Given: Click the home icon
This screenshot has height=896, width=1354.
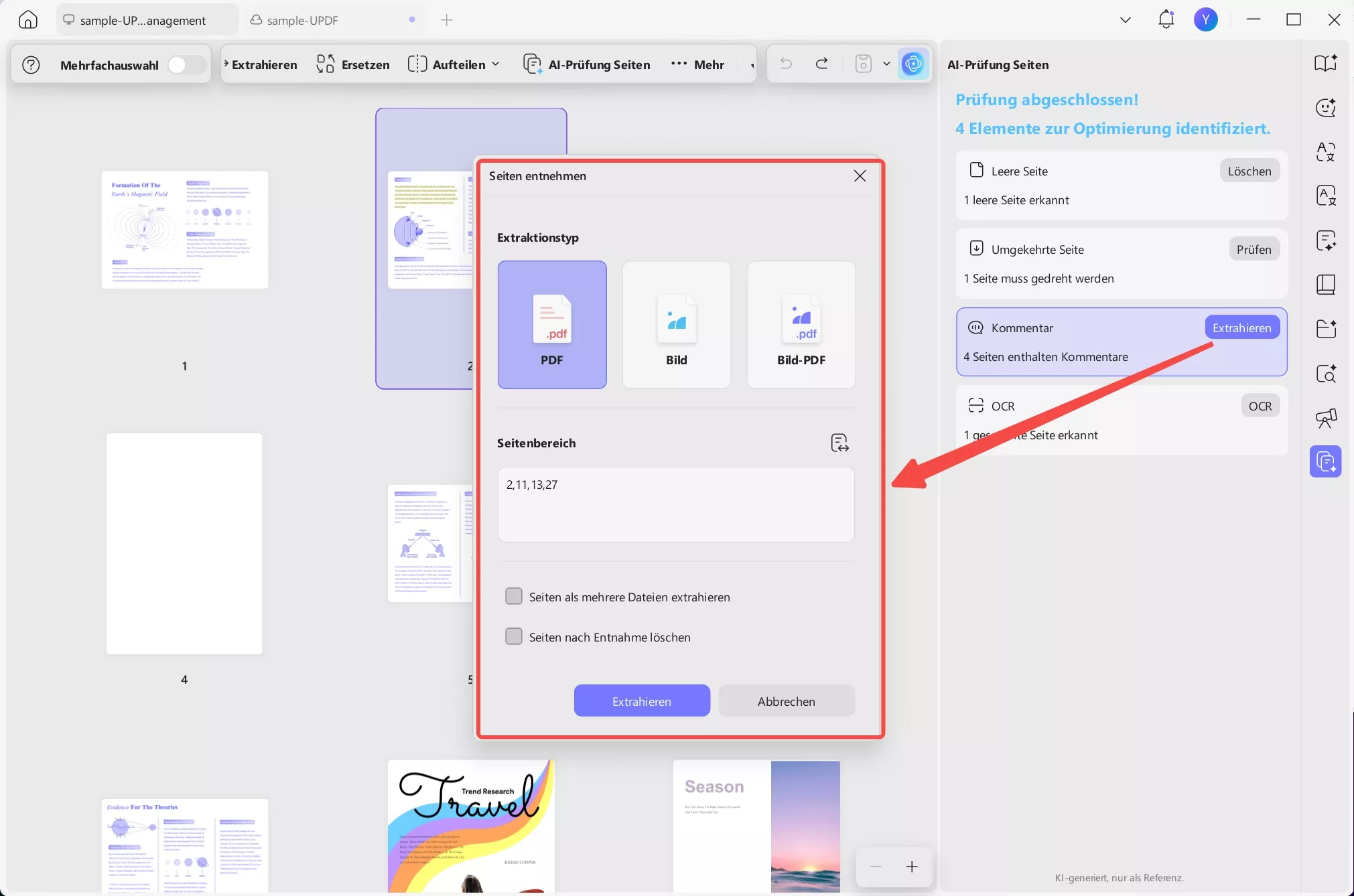Looking at the screenshot, I should pyautogui.click(x=28, y=20).
